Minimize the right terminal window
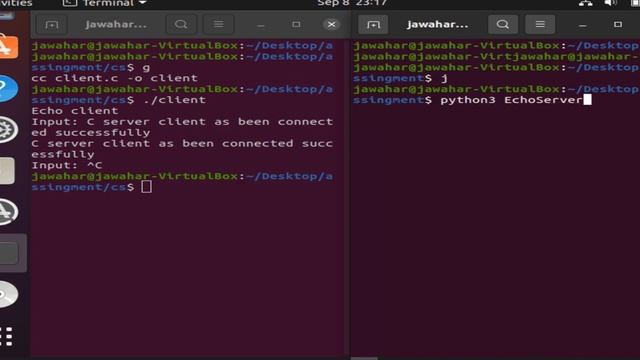This screenshot has height=360, width=640. [x=582, y=25]
